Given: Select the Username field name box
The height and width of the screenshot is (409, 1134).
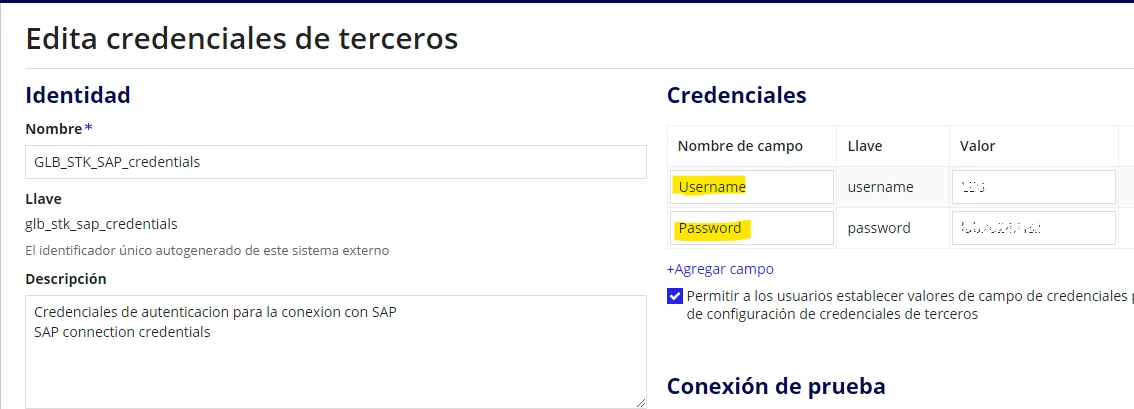Looking at the screenshot, I should tap(752, 187).
